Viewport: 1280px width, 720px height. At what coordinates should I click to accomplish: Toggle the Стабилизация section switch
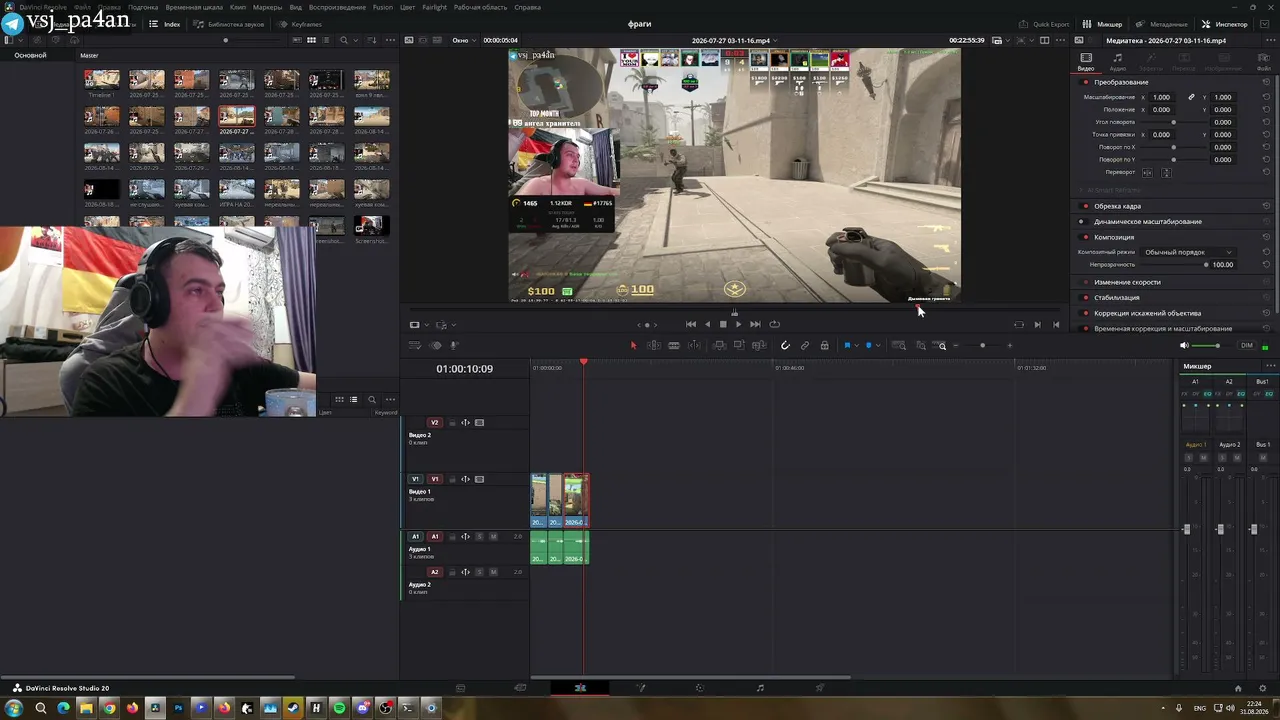click(x=1085, y=298)
